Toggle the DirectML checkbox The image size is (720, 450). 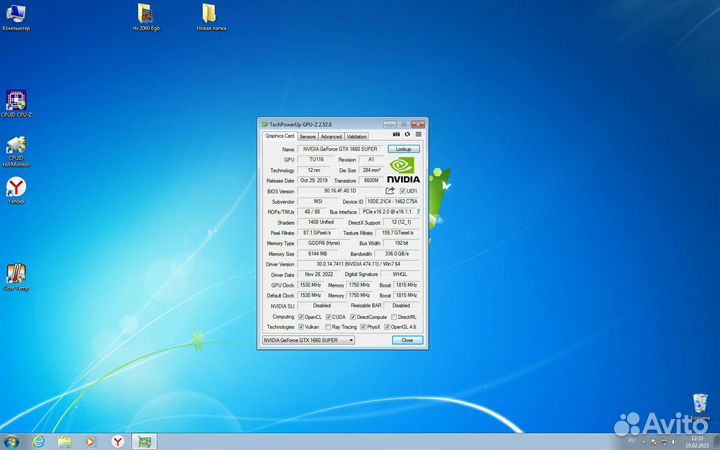[x=394, y=317]
